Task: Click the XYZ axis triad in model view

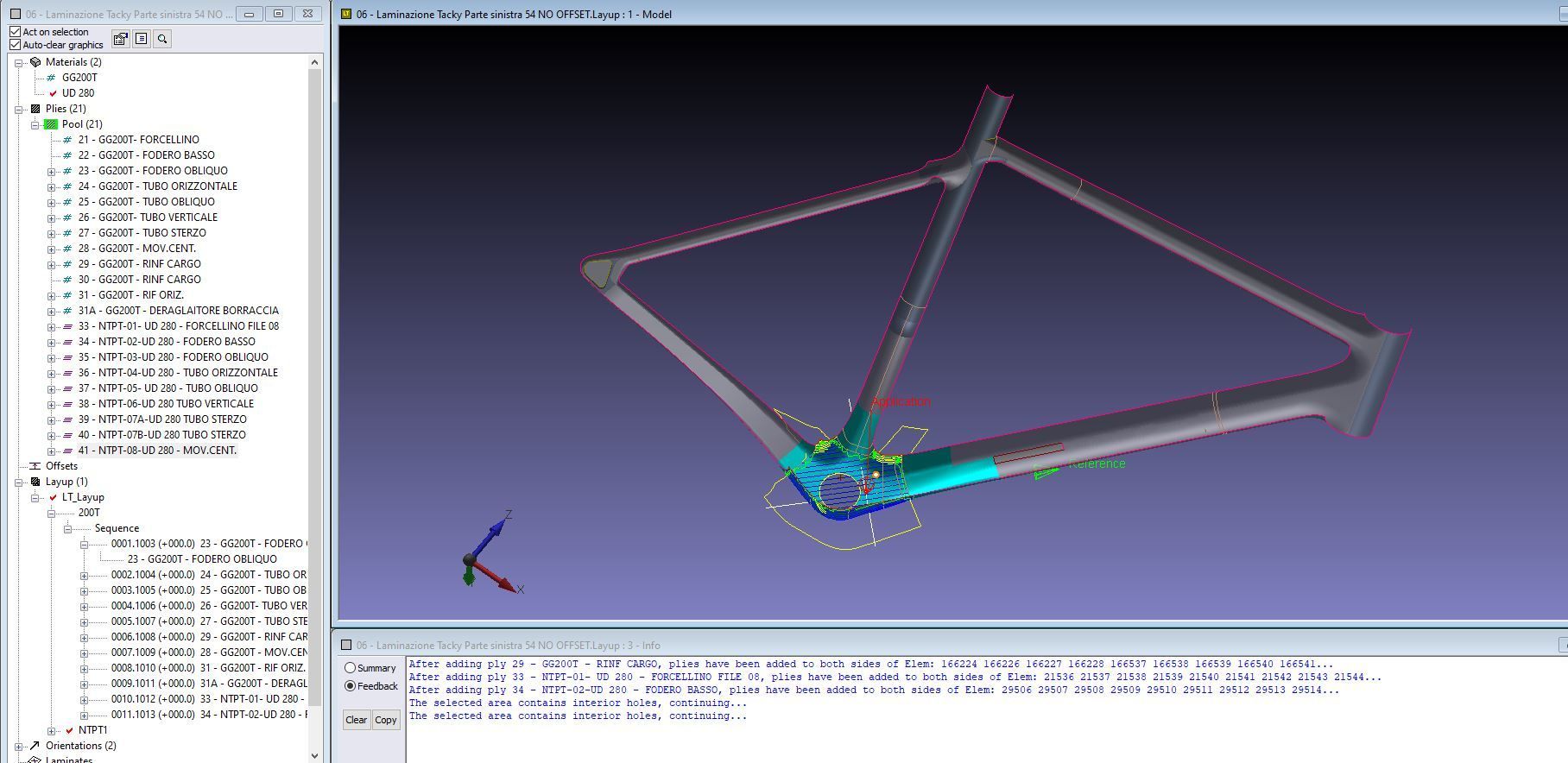Action: click(x=492, y=551)
